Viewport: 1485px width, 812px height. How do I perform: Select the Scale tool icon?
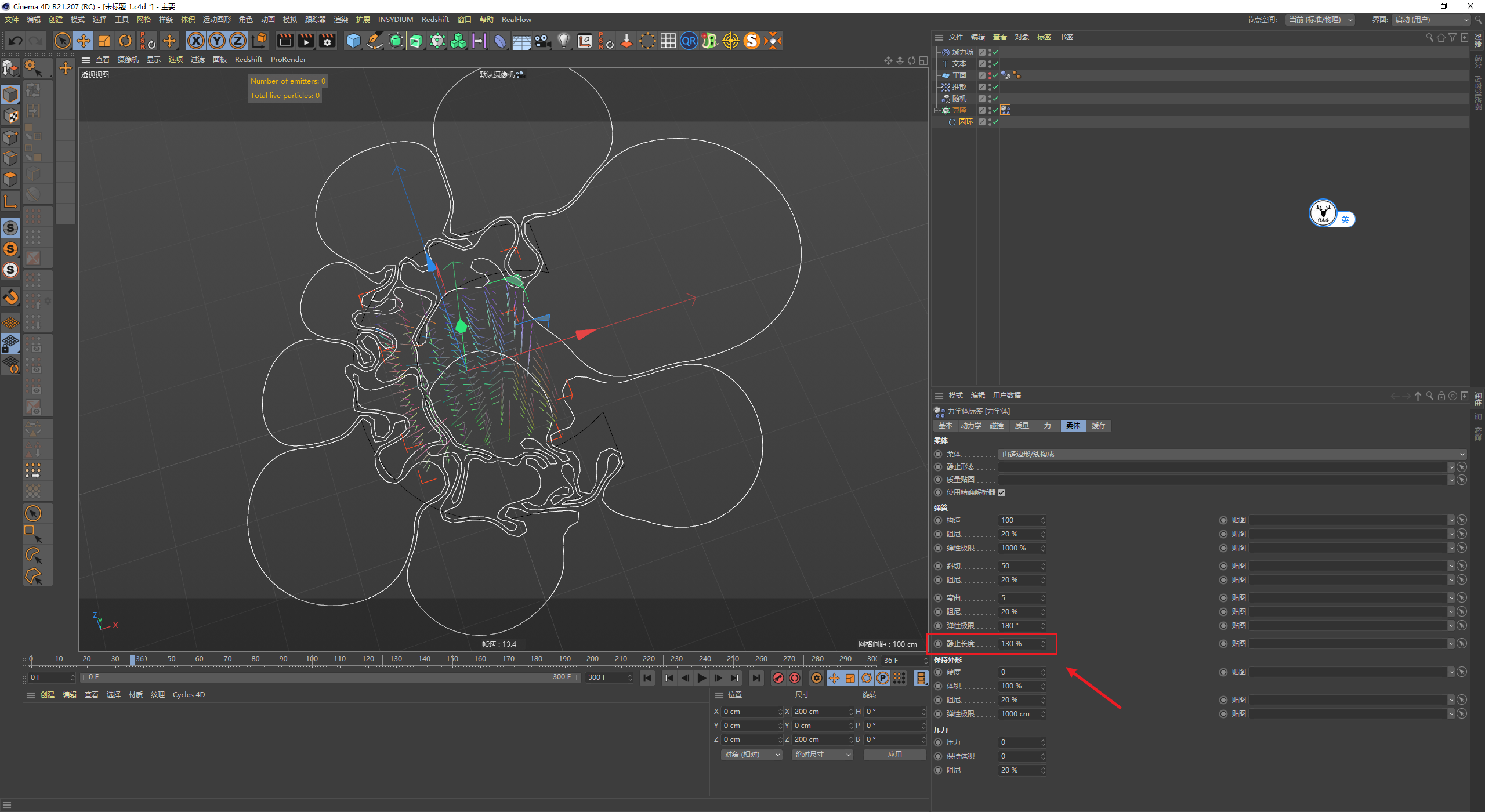tap(104, 41)
